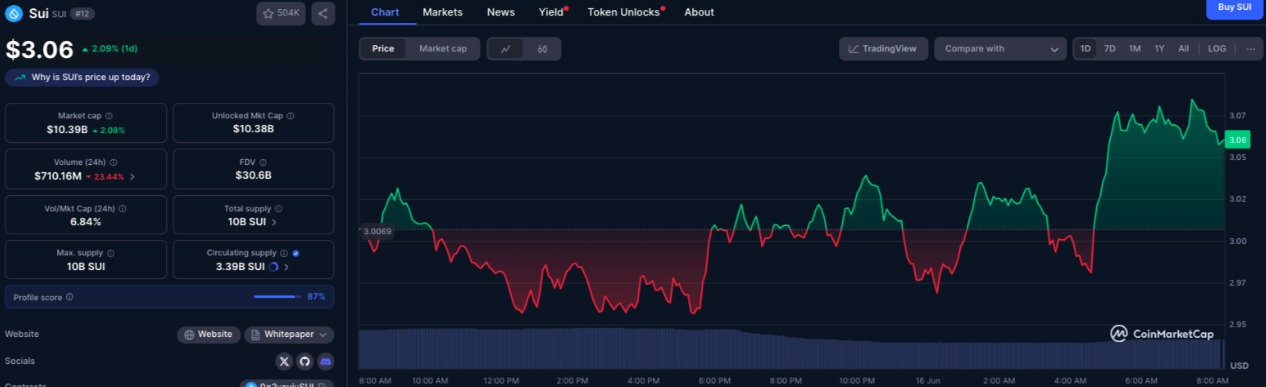Click info icon beside Unlocked Mkt Cap

click(291, 116)
